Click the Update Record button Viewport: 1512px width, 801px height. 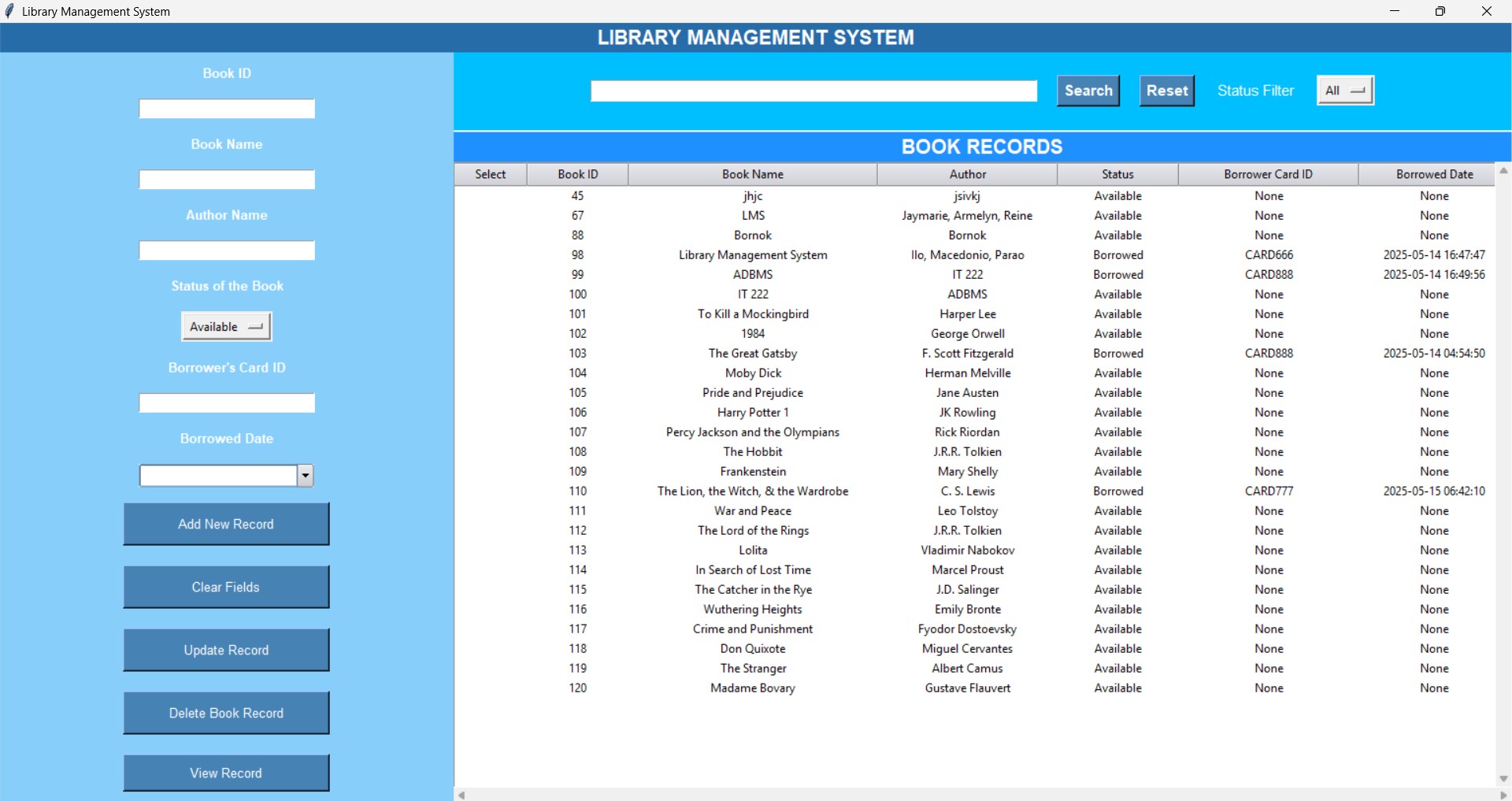tap(225, 650)
